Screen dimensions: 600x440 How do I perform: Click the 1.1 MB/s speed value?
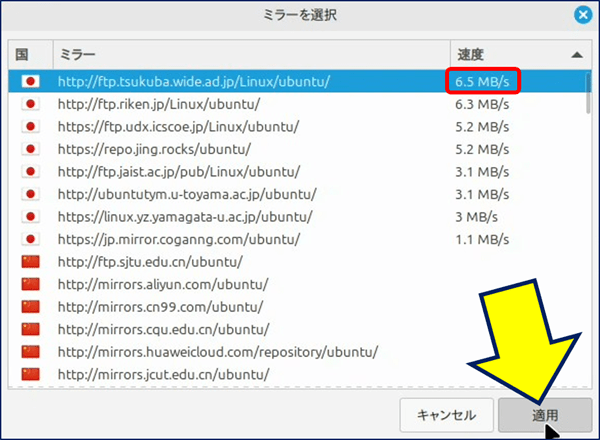pos(482,240)
